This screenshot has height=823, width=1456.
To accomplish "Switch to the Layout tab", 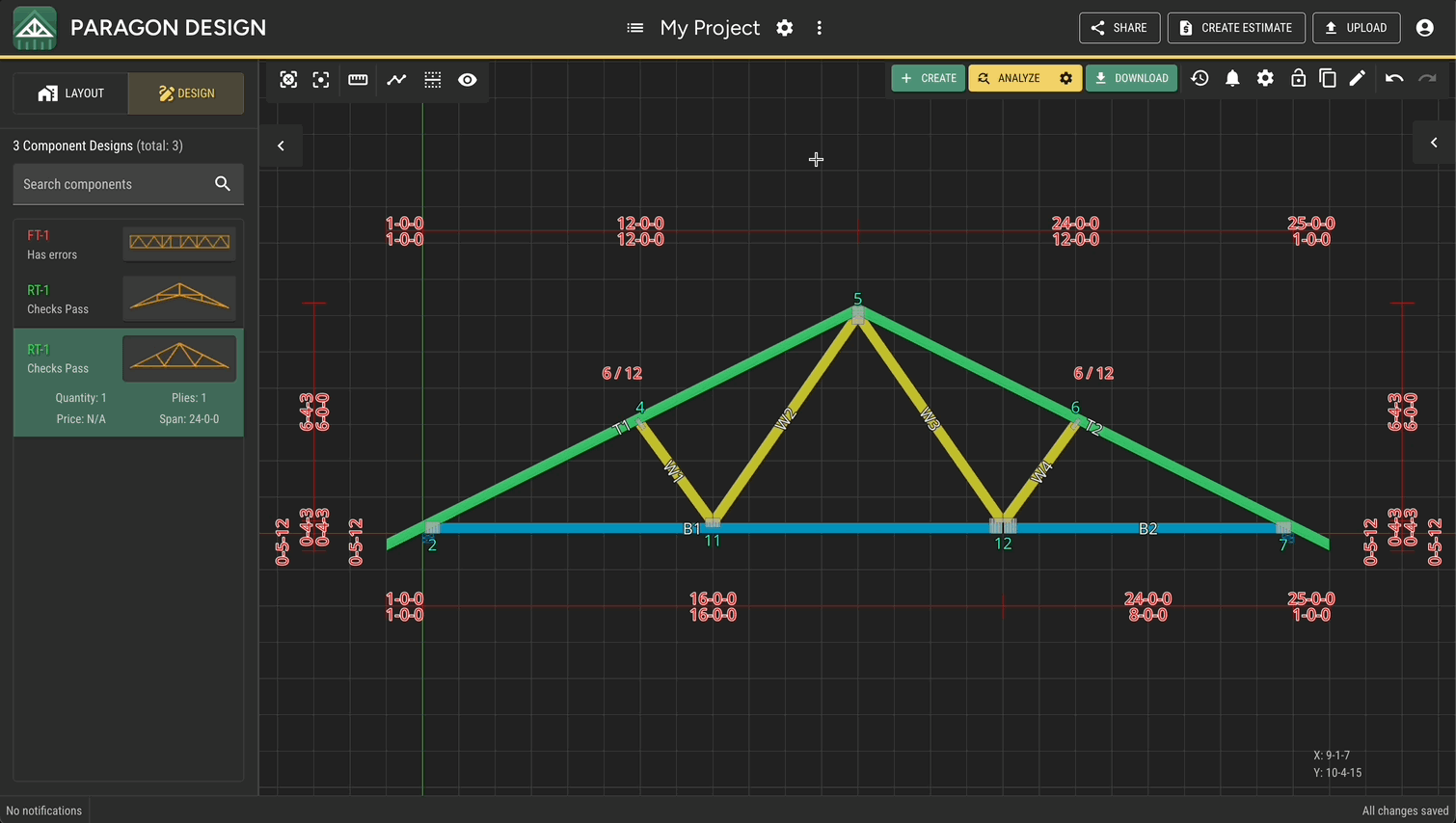I will click(70, 93).
